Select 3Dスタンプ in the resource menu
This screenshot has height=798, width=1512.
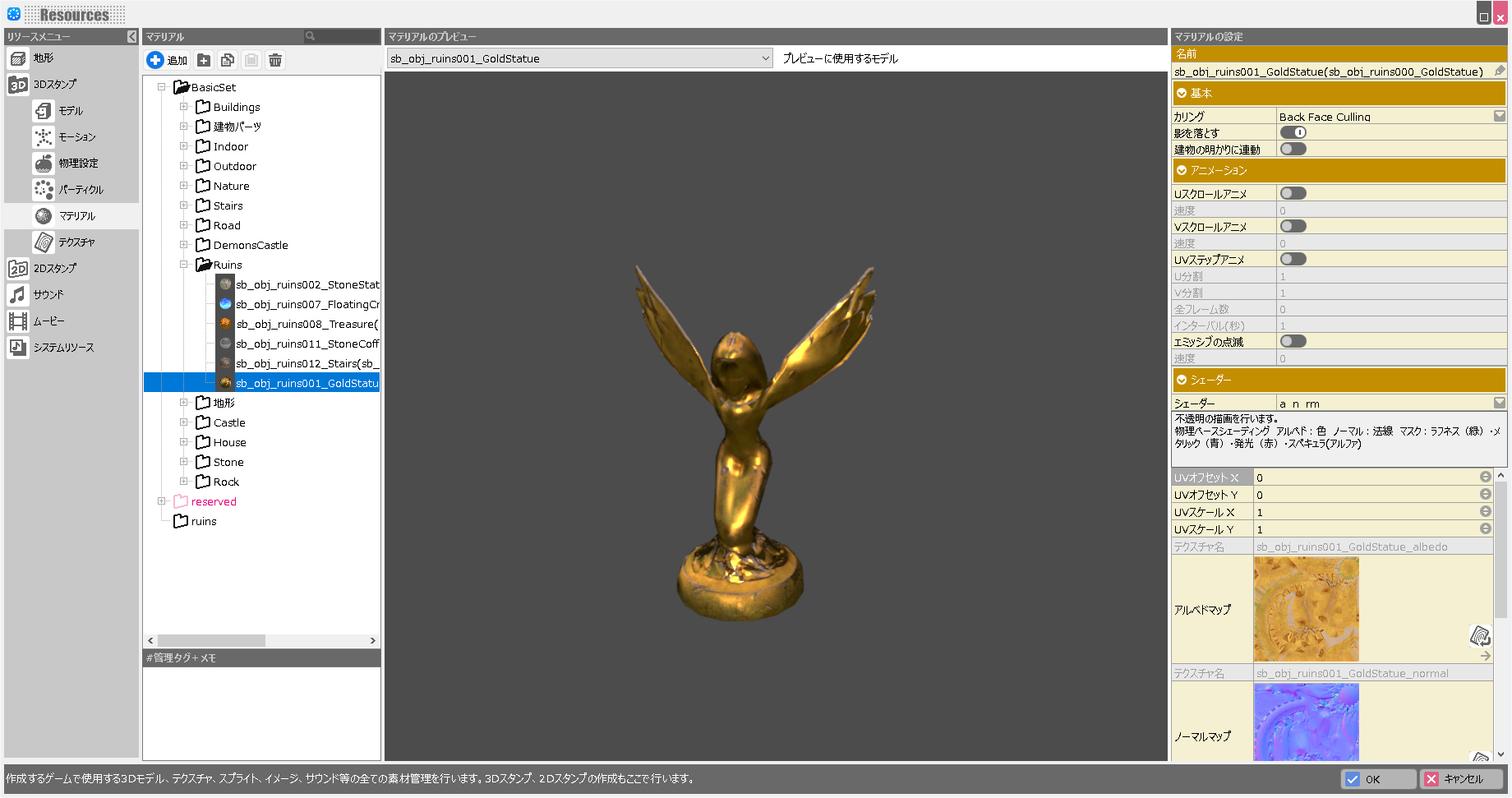tap(54, 85)
